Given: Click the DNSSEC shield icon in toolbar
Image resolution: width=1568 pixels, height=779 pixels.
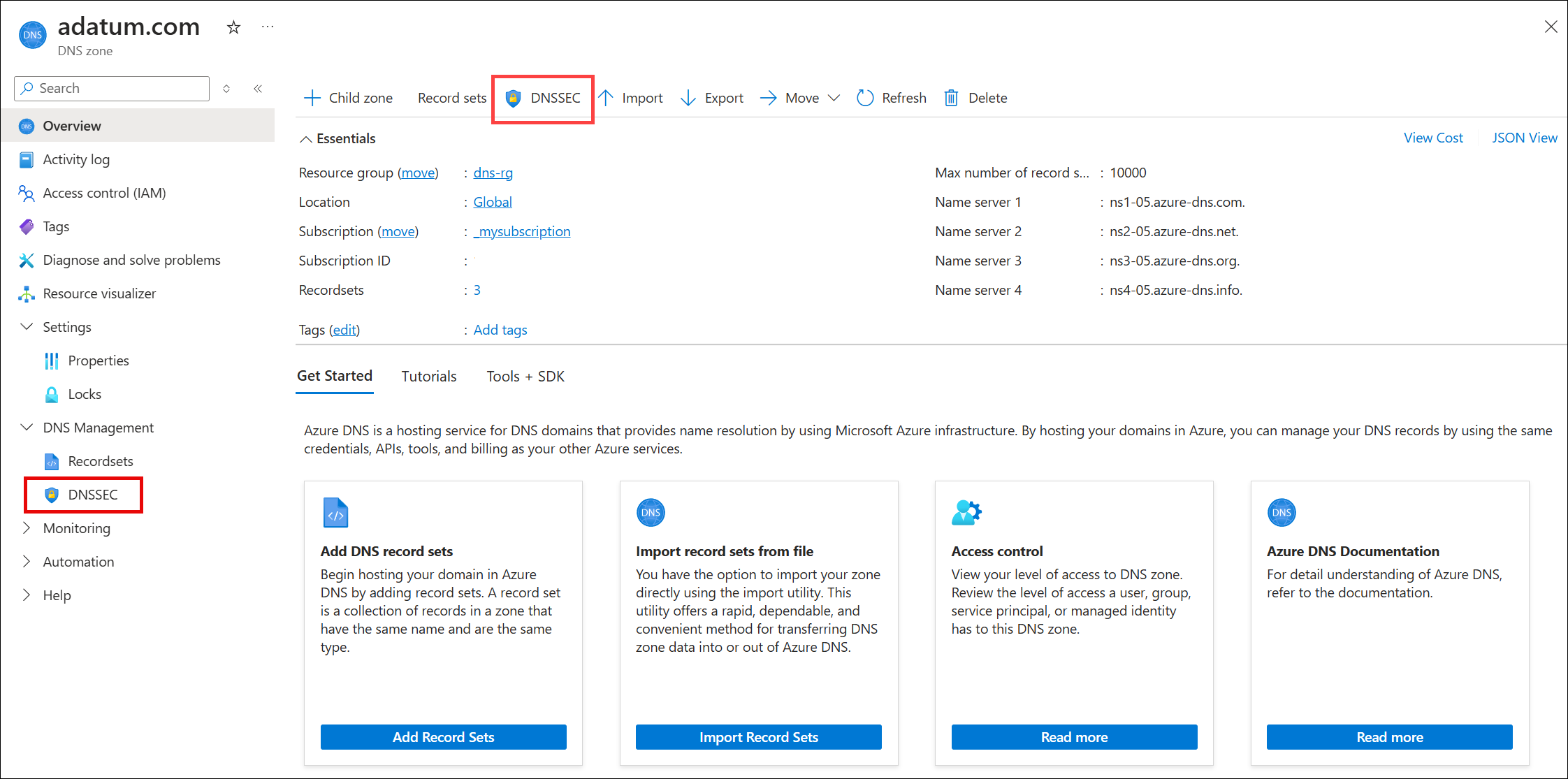Looking at the screenshot, I should coord(513,99).
